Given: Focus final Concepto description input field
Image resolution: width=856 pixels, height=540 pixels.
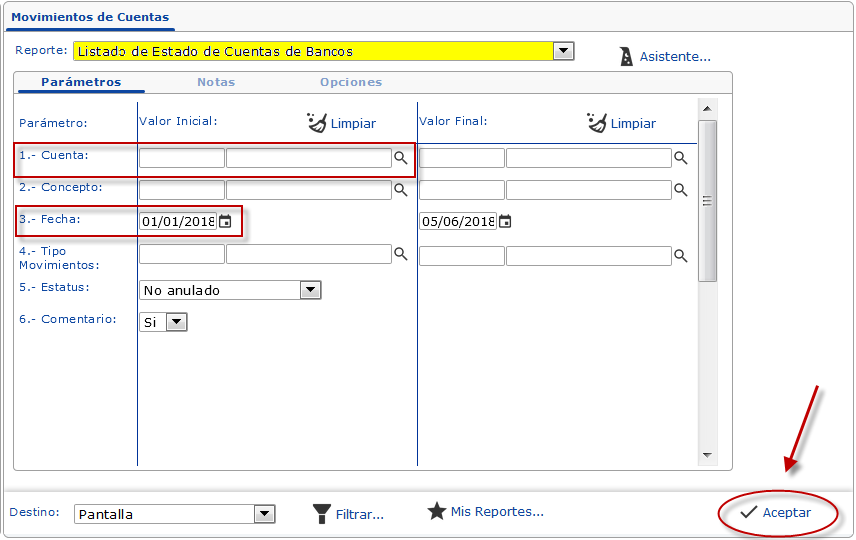Looking at the screenshot, I should pos(589,190).
